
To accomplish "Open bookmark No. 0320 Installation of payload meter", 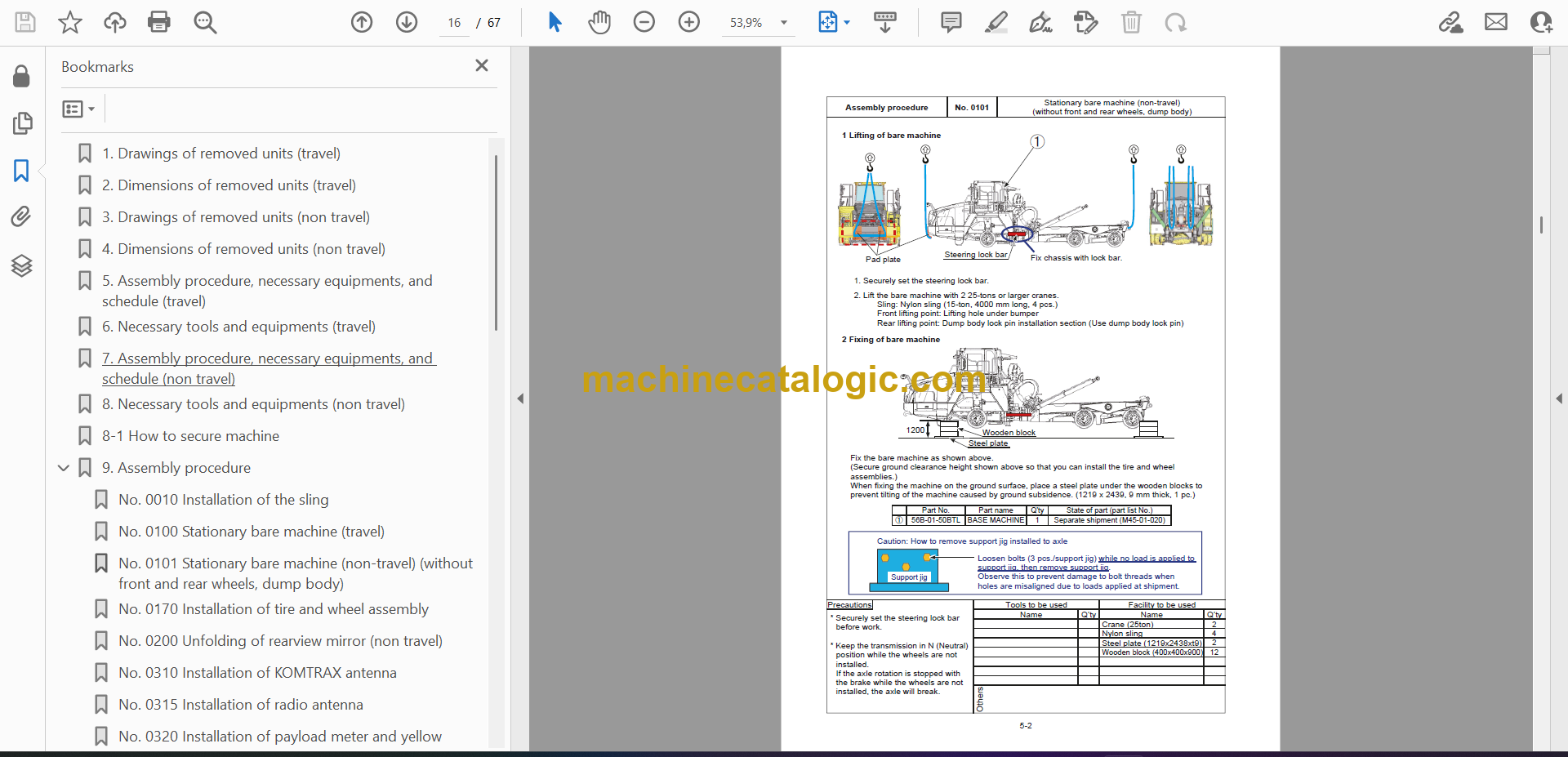I will tap(279, 737).
